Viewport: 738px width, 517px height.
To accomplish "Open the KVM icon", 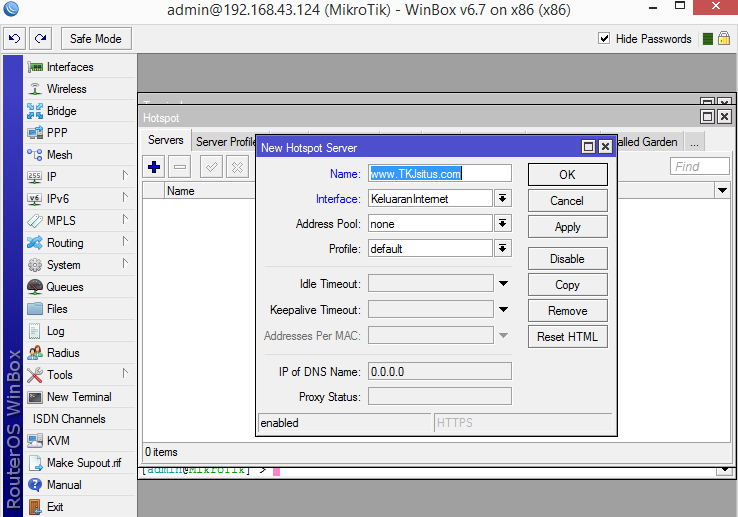I will 35,441.
